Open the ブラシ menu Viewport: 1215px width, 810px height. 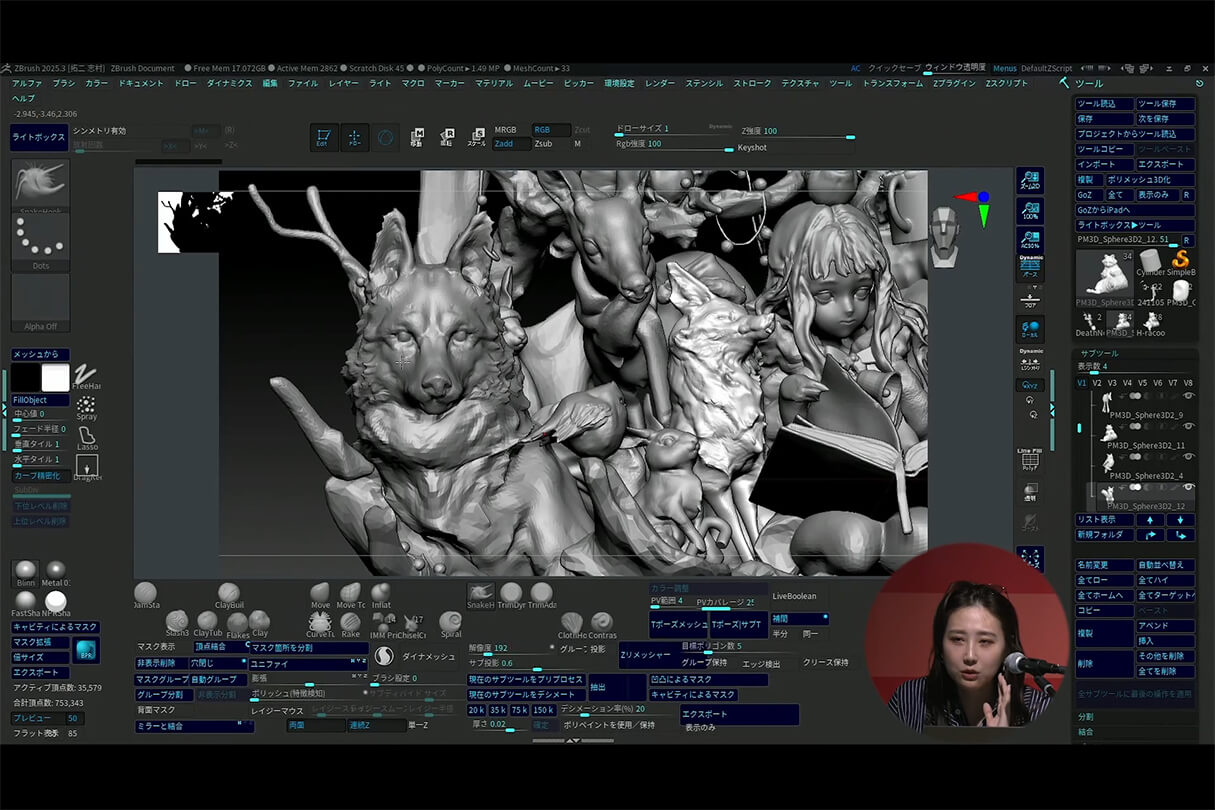click(64, 83)
